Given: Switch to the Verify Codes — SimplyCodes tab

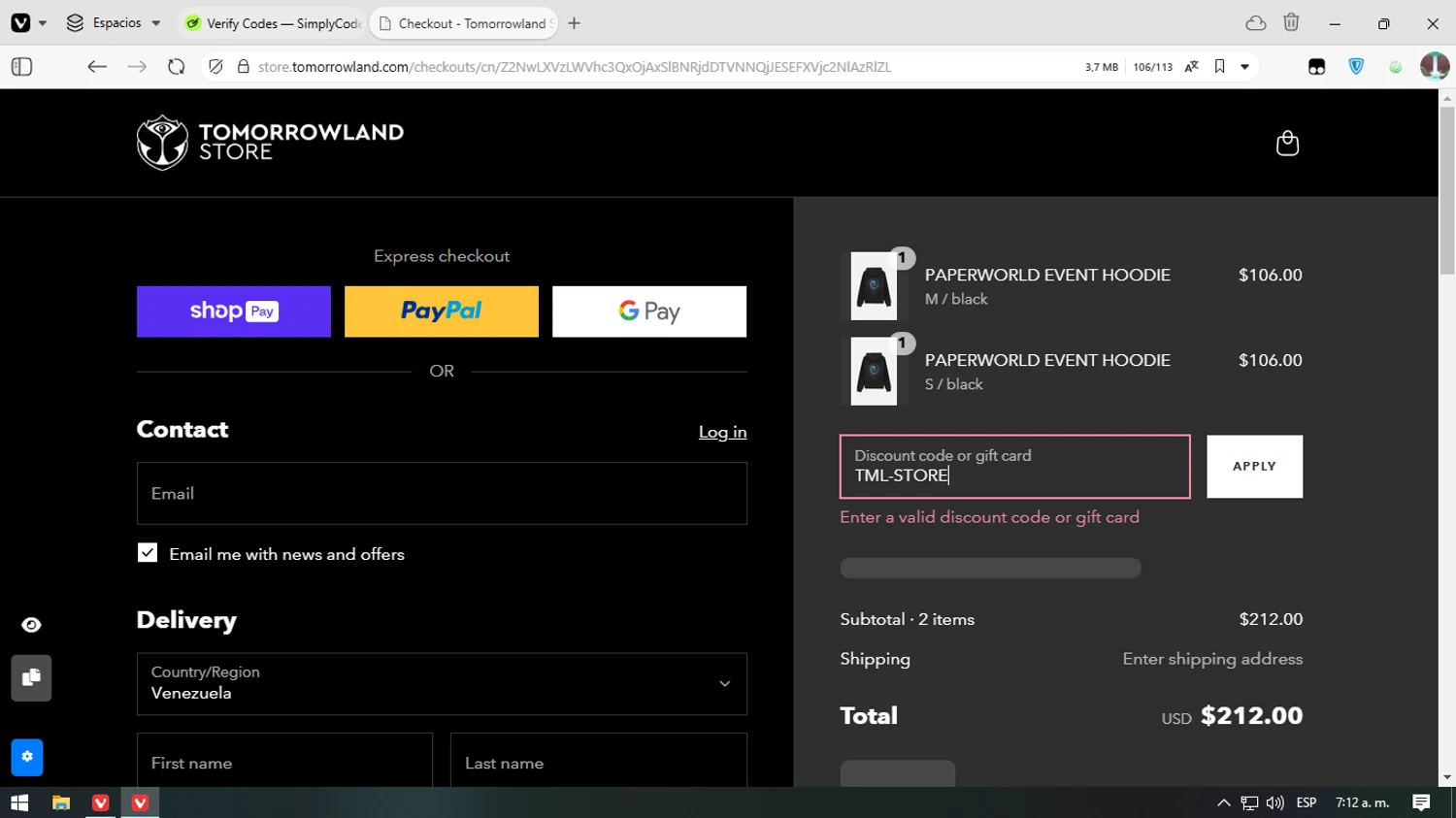Looking at the screenshot, I should (x=272, y=23).
